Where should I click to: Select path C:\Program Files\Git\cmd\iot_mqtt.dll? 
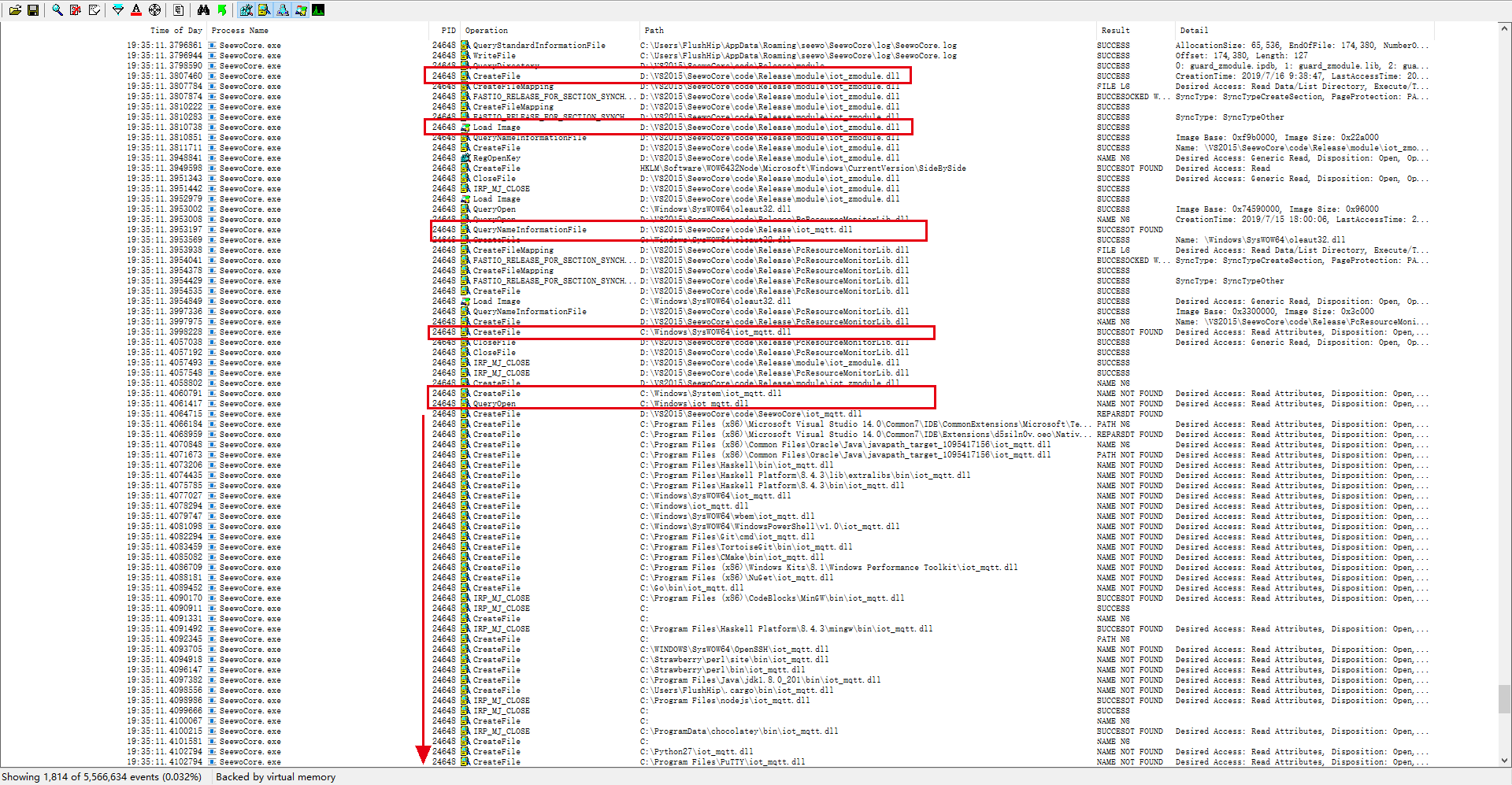tap(727, 537)
